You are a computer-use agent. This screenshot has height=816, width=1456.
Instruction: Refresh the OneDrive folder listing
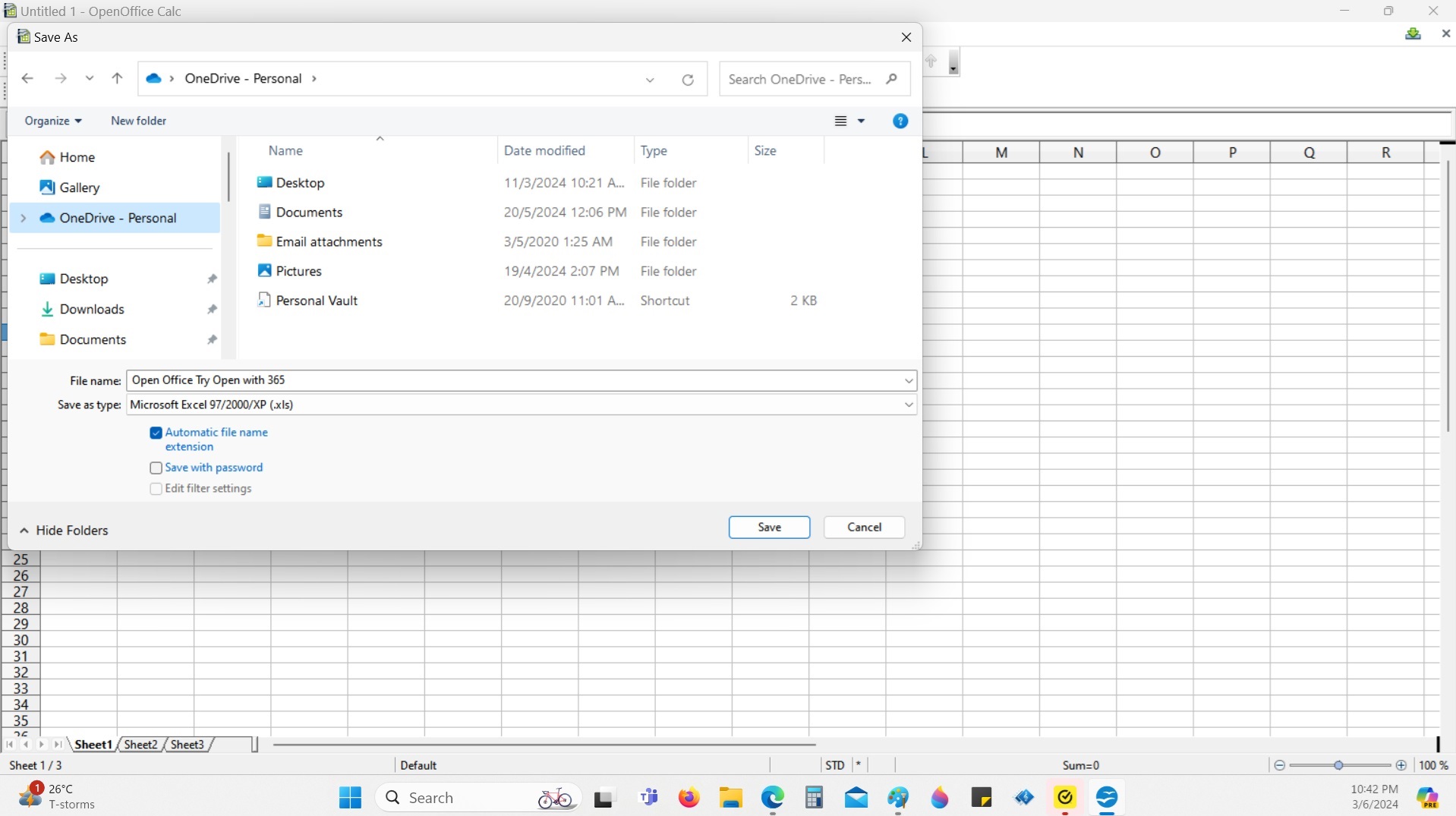click(688, 80)
